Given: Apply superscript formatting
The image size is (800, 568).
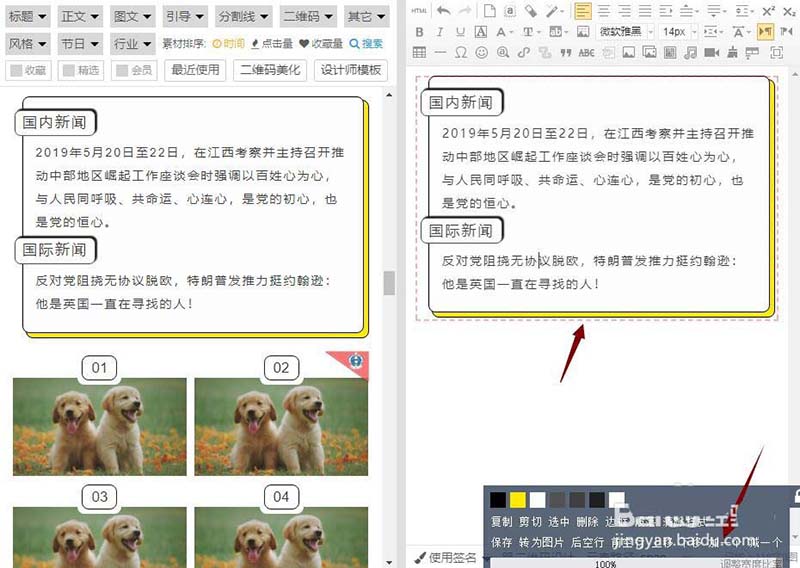Looking at the screenshot, I should pos(769,11).
